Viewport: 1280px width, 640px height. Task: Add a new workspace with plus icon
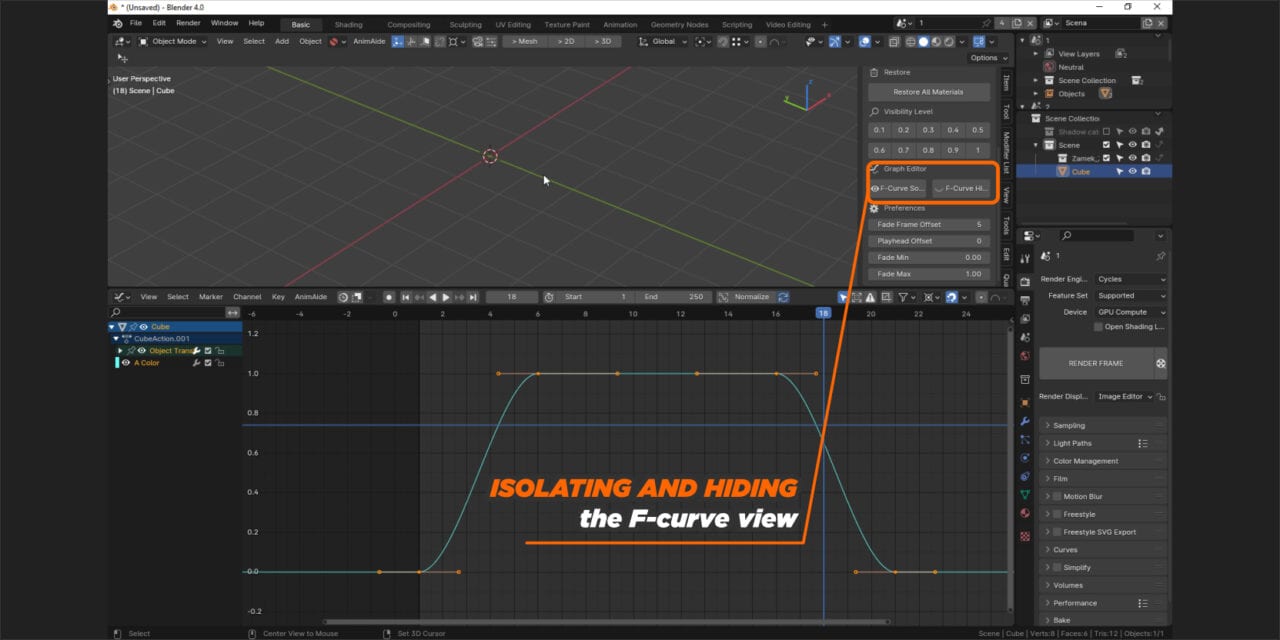point(825,24)
